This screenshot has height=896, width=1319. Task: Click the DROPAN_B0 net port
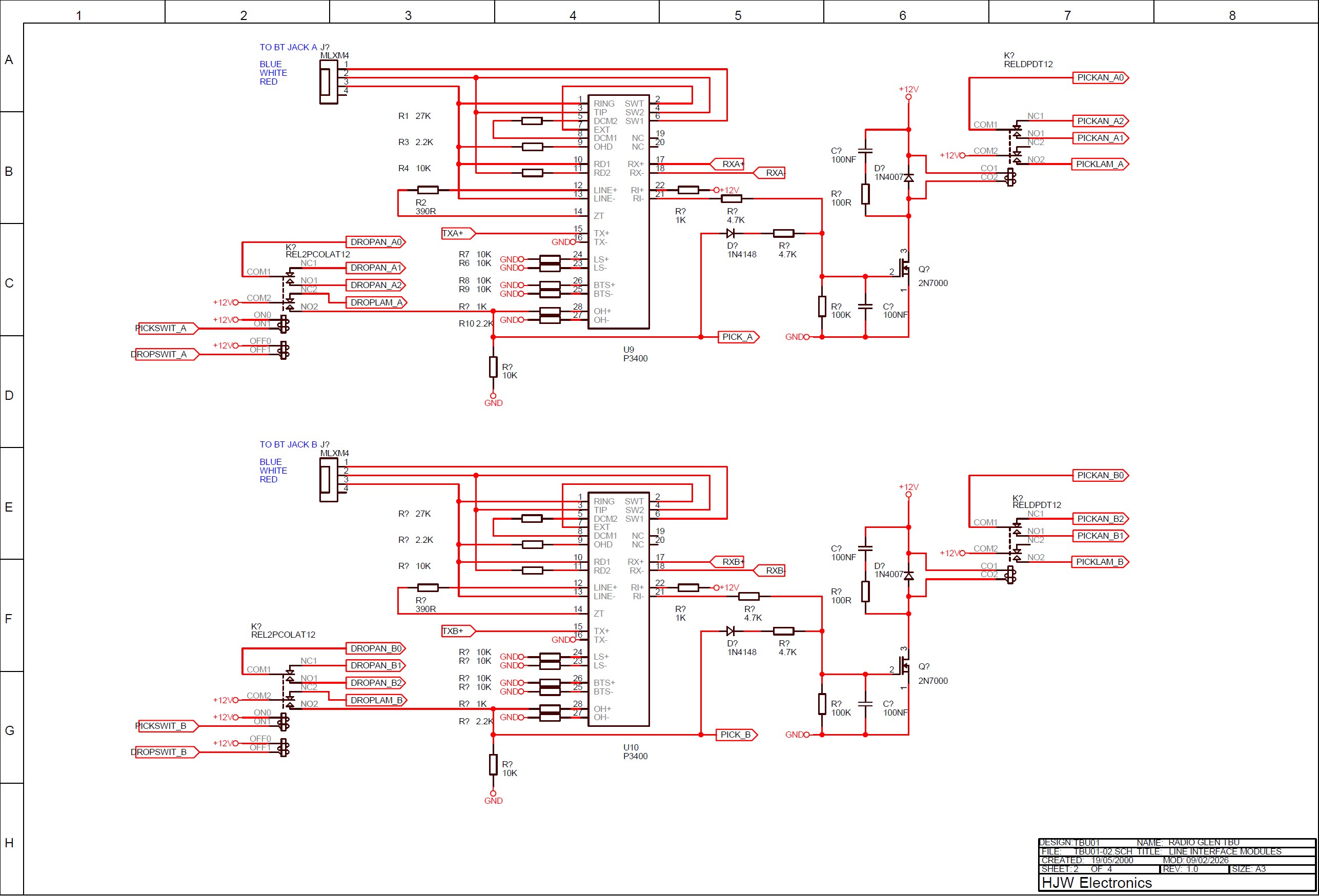376,648
